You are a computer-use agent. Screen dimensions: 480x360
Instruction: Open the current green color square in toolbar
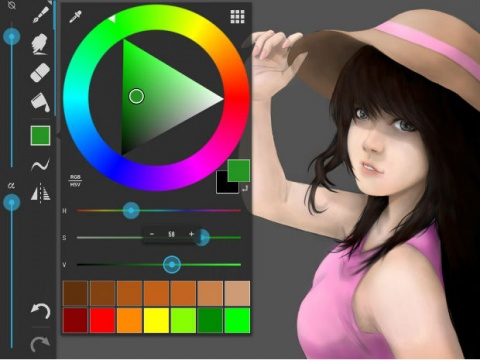point(40,136)
